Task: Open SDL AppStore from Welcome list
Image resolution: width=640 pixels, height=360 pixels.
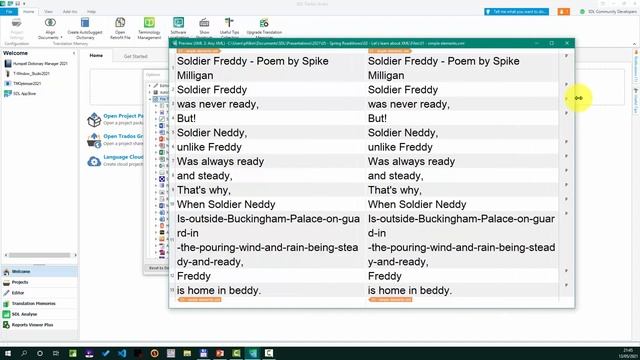Action: point(20,93)
